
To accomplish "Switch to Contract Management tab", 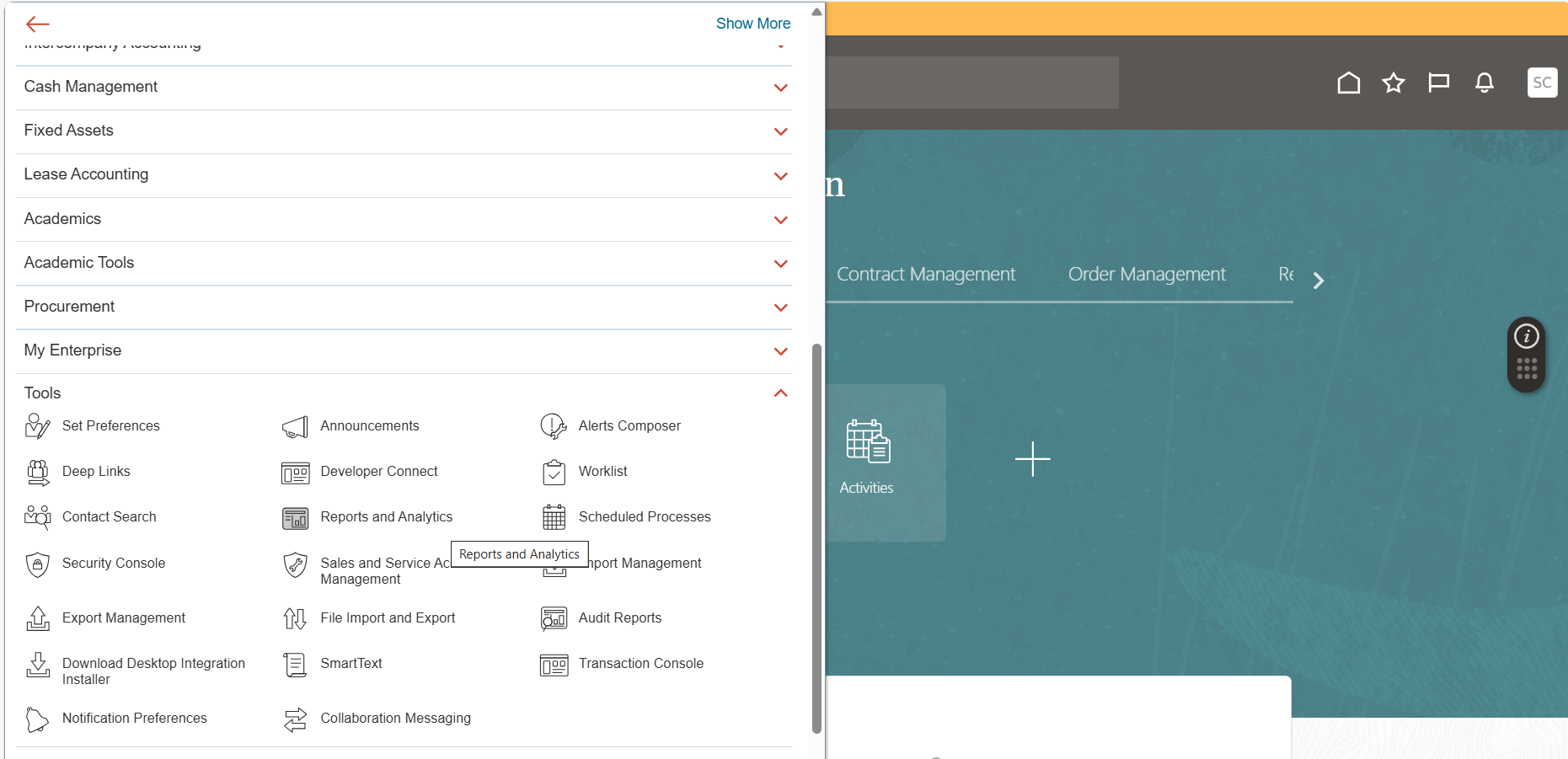I will pos(926,275).
